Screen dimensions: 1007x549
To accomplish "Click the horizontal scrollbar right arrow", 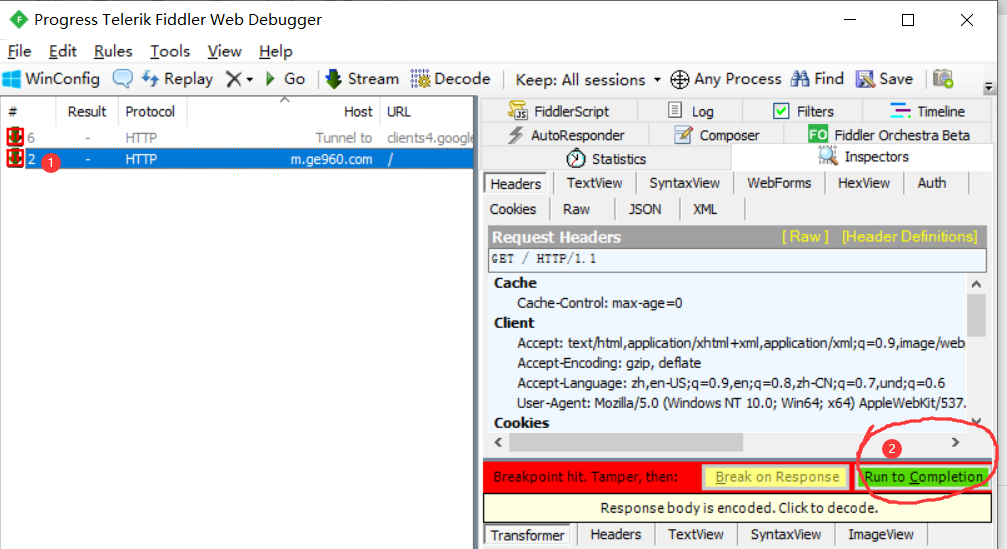I will coord(955,442).
